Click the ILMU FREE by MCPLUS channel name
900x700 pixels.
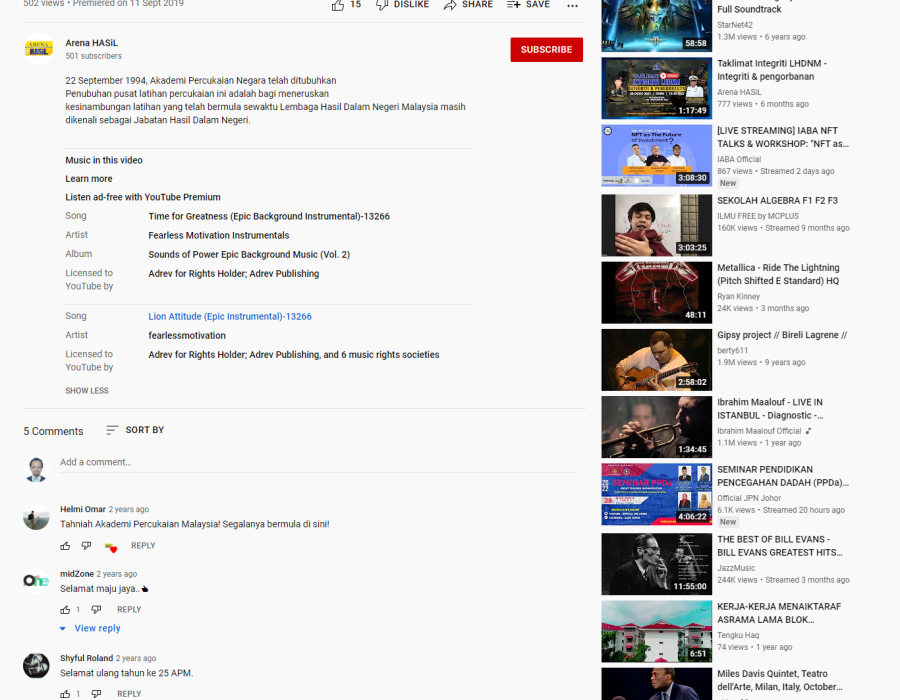pos(758,216)
